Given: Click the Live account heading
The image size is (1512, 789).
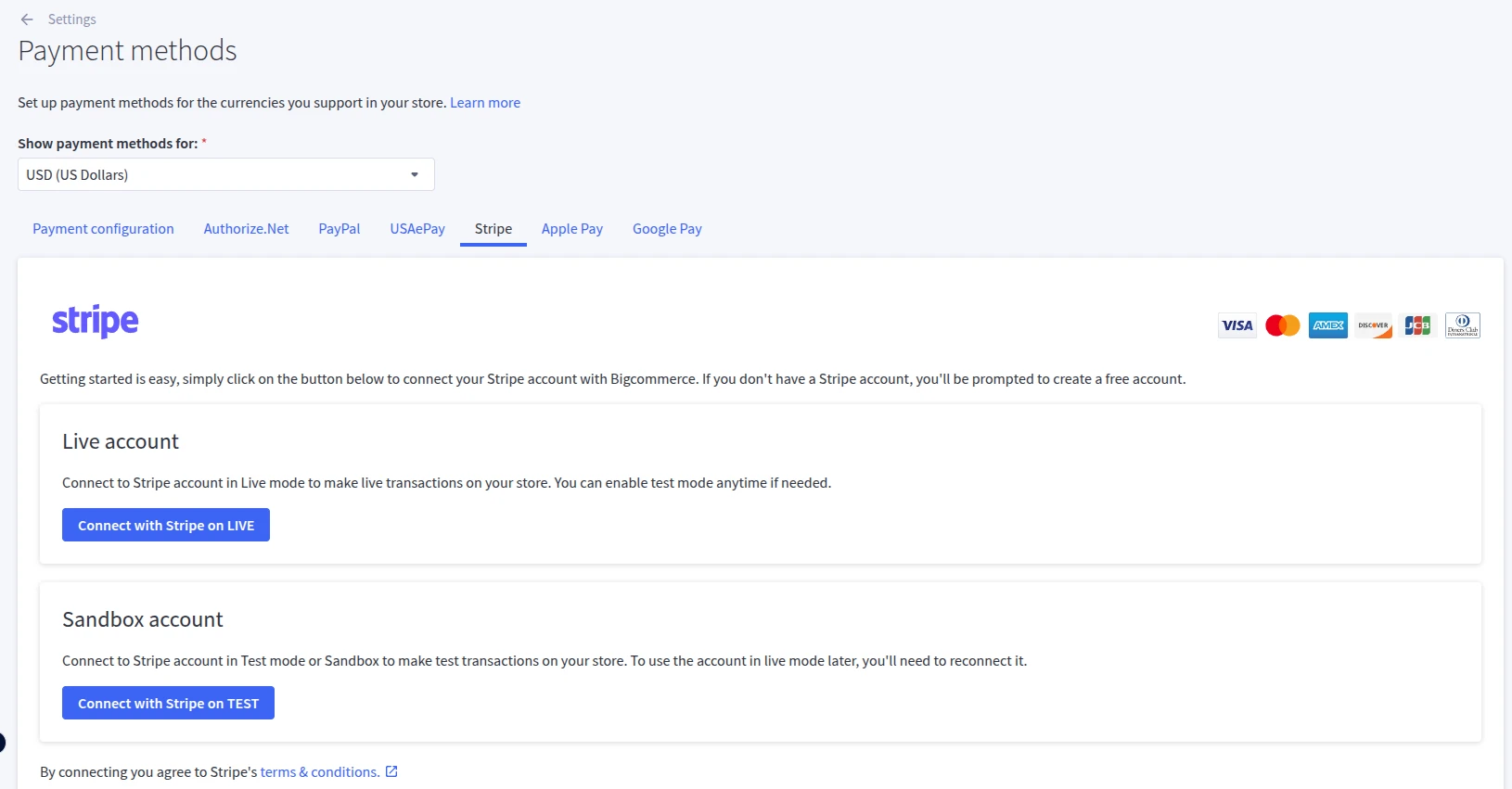Looking at the screenshot, I should coord(121,441).
